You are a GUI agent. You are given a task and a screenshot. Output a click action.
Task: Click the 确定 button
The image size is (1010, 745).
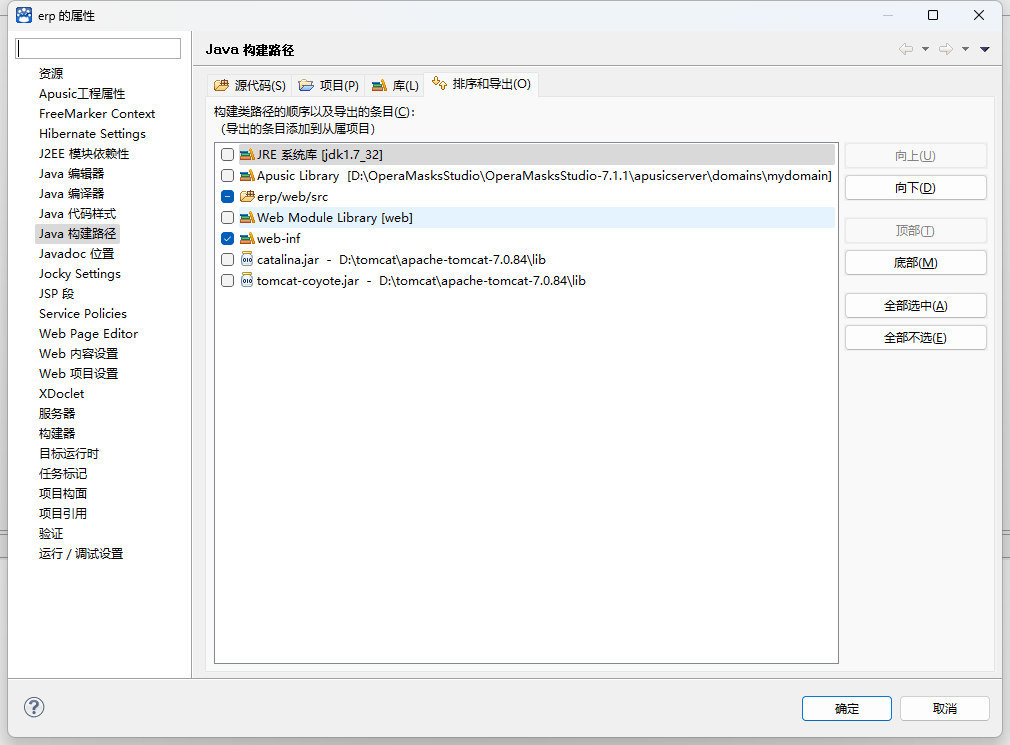pyautogui.click(x=846, y=709)
